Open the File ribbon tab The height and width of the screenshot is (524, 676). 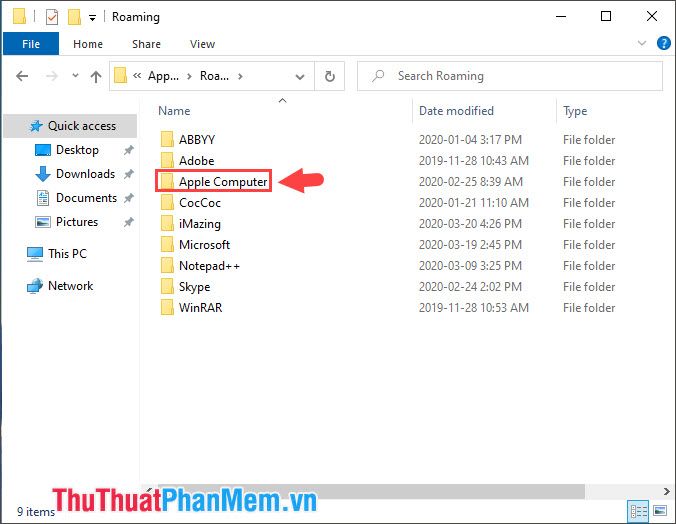point(31,44)
